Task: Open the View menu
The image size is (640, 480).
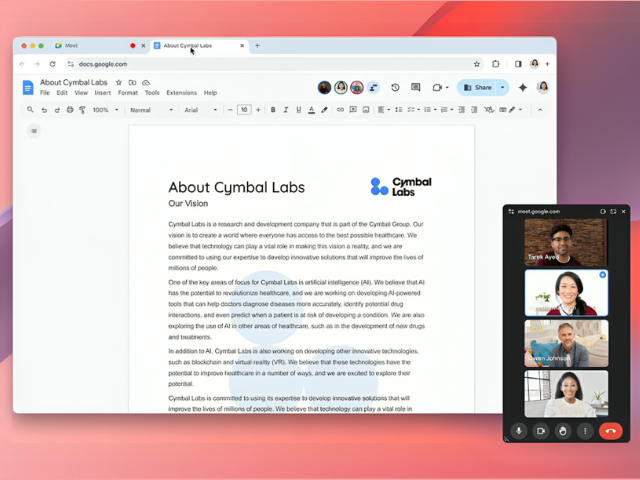Action: [x=81, y=93]
